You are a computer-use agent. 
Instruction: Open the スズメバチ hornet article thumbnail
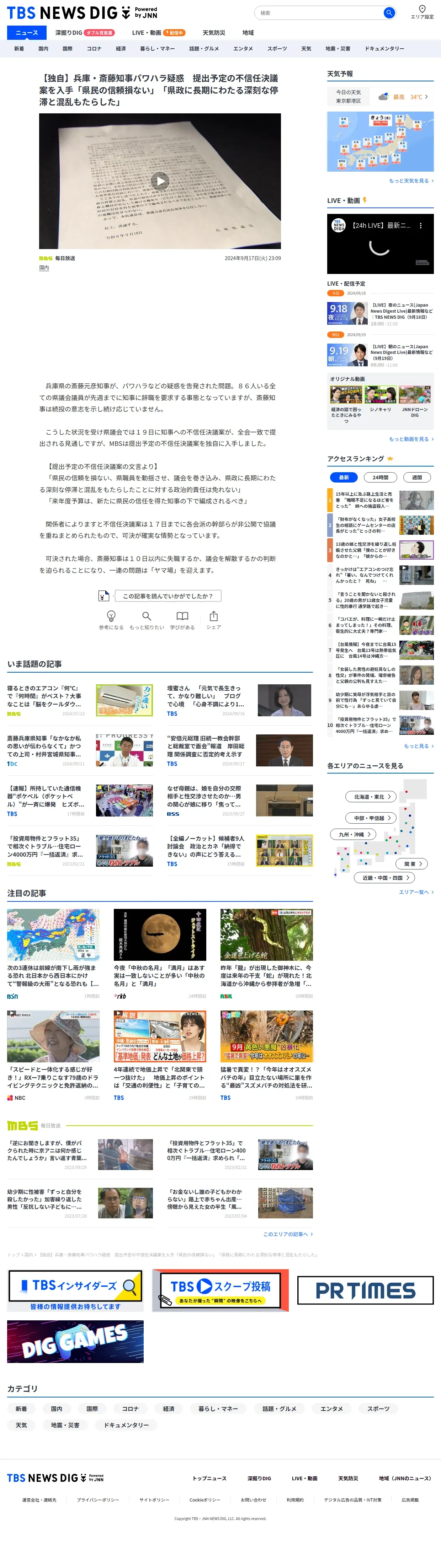[x=266, y=1036]
